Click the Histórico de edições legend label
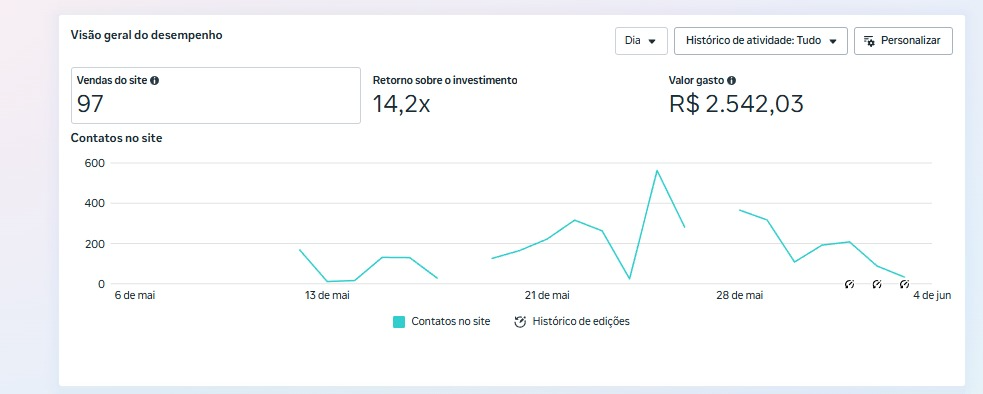Screen dimensions: 983x394 [581, 322]
